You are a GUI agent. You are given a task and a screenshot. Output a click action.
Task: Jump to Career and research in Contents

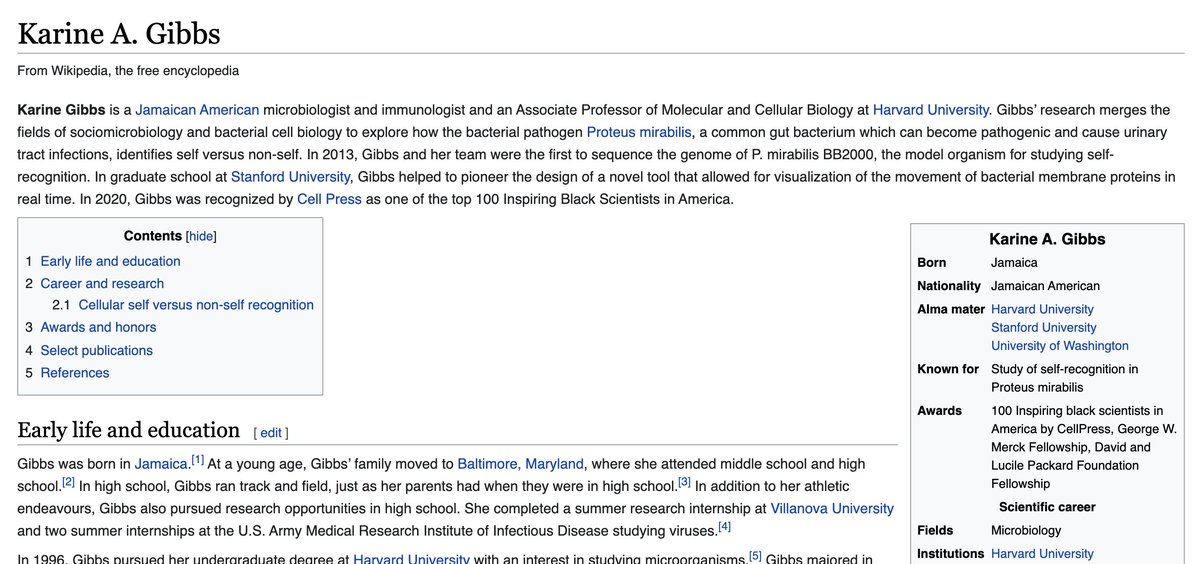(x=102, y=283)
